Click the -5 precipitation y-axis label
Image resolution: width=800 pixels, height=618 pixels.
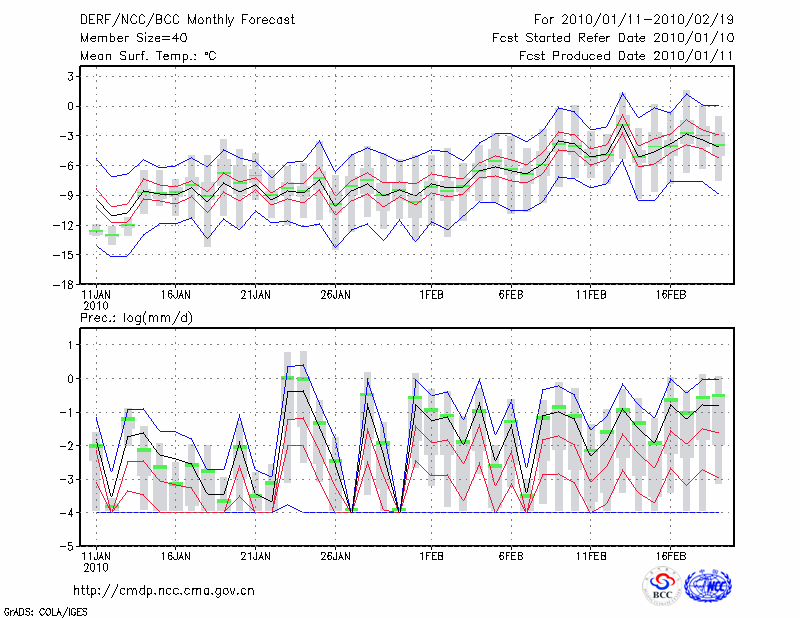tap(69, 547)
